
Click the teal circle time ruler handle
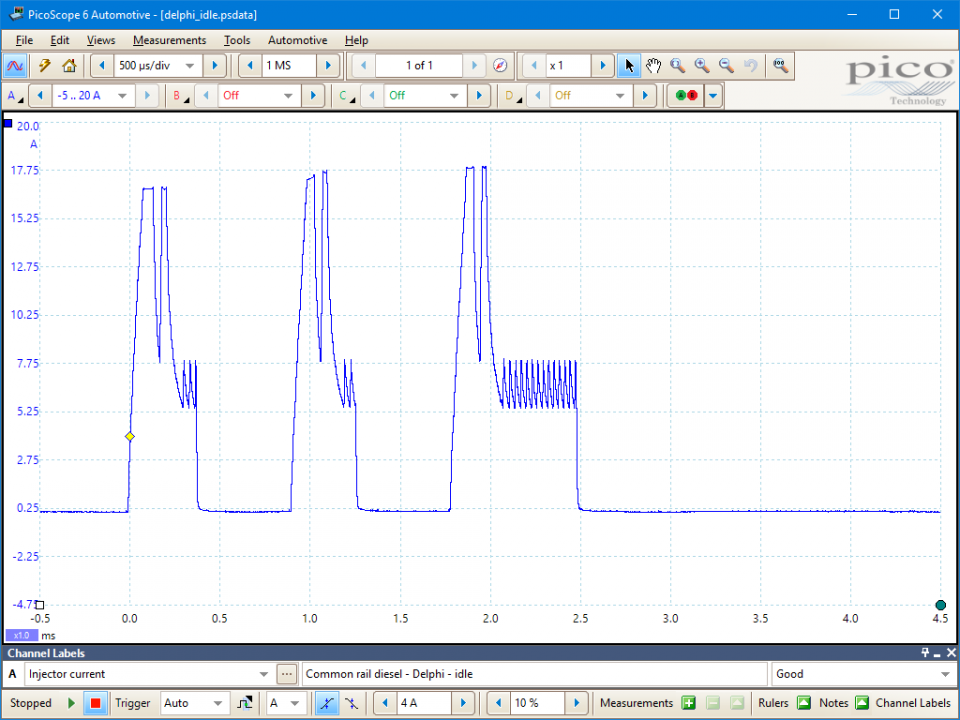point(941,605)
